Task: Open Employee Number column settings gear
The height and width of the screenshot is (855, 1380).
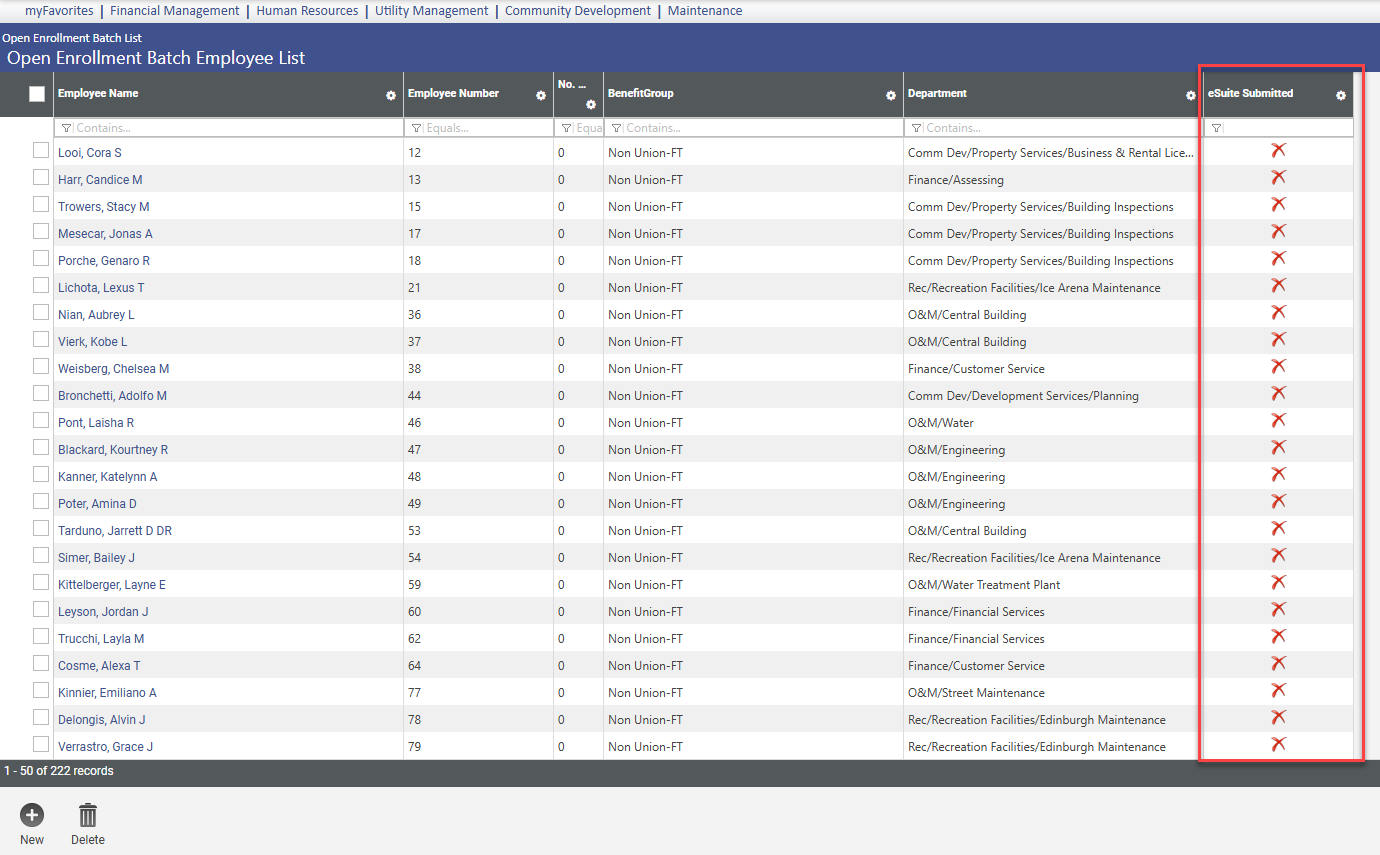Action: [x=541, y=96]
